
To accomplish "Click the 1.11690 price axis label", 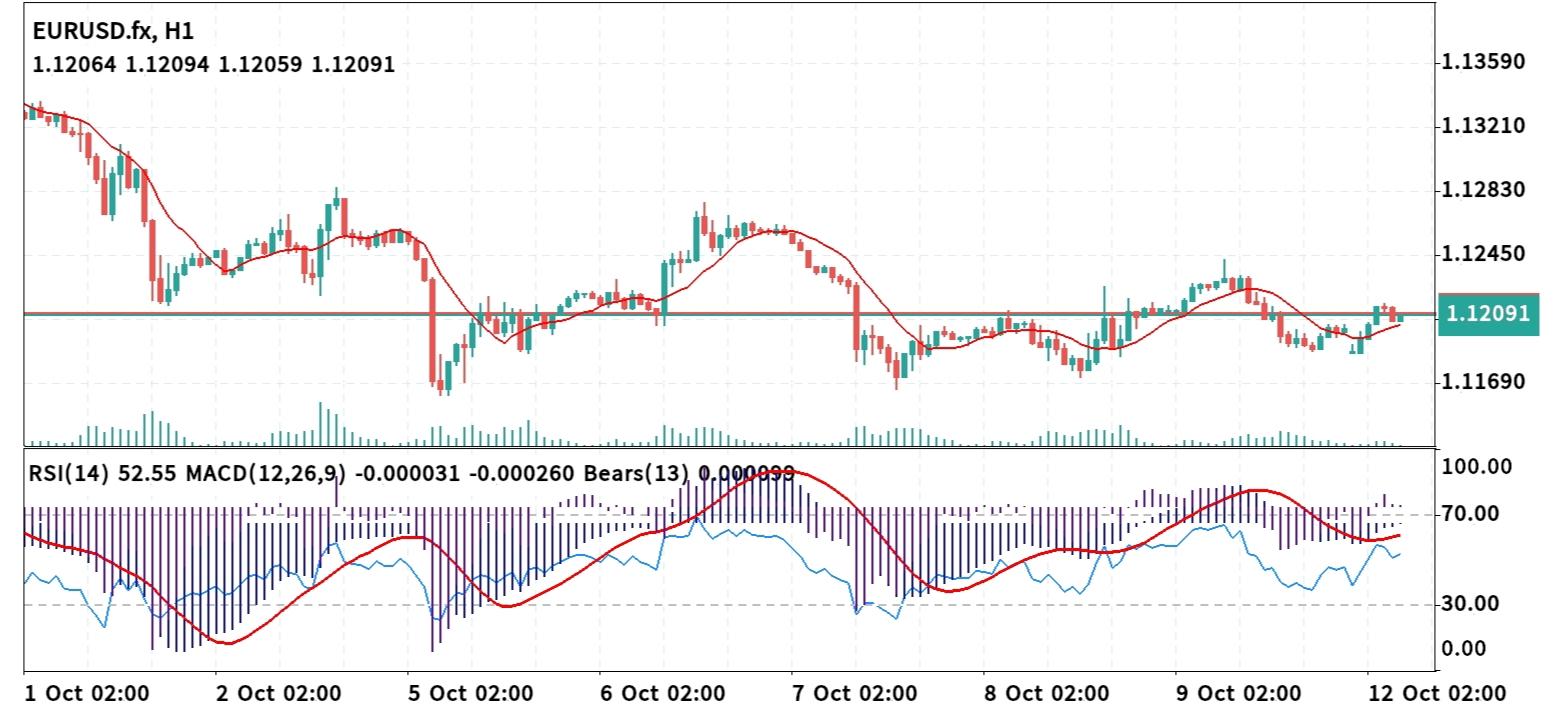I will click(1483, 382).
